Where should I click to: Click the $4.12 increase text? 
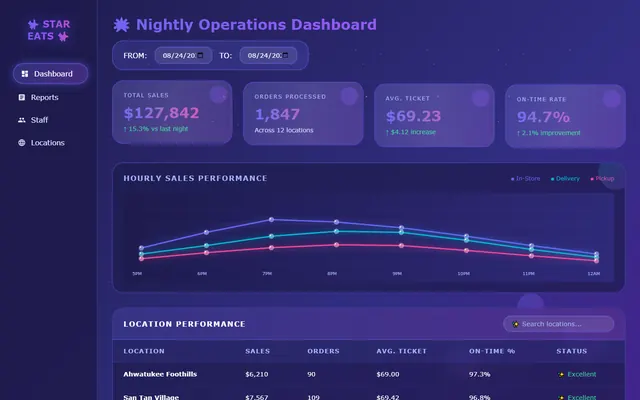(x=411, y=132)
